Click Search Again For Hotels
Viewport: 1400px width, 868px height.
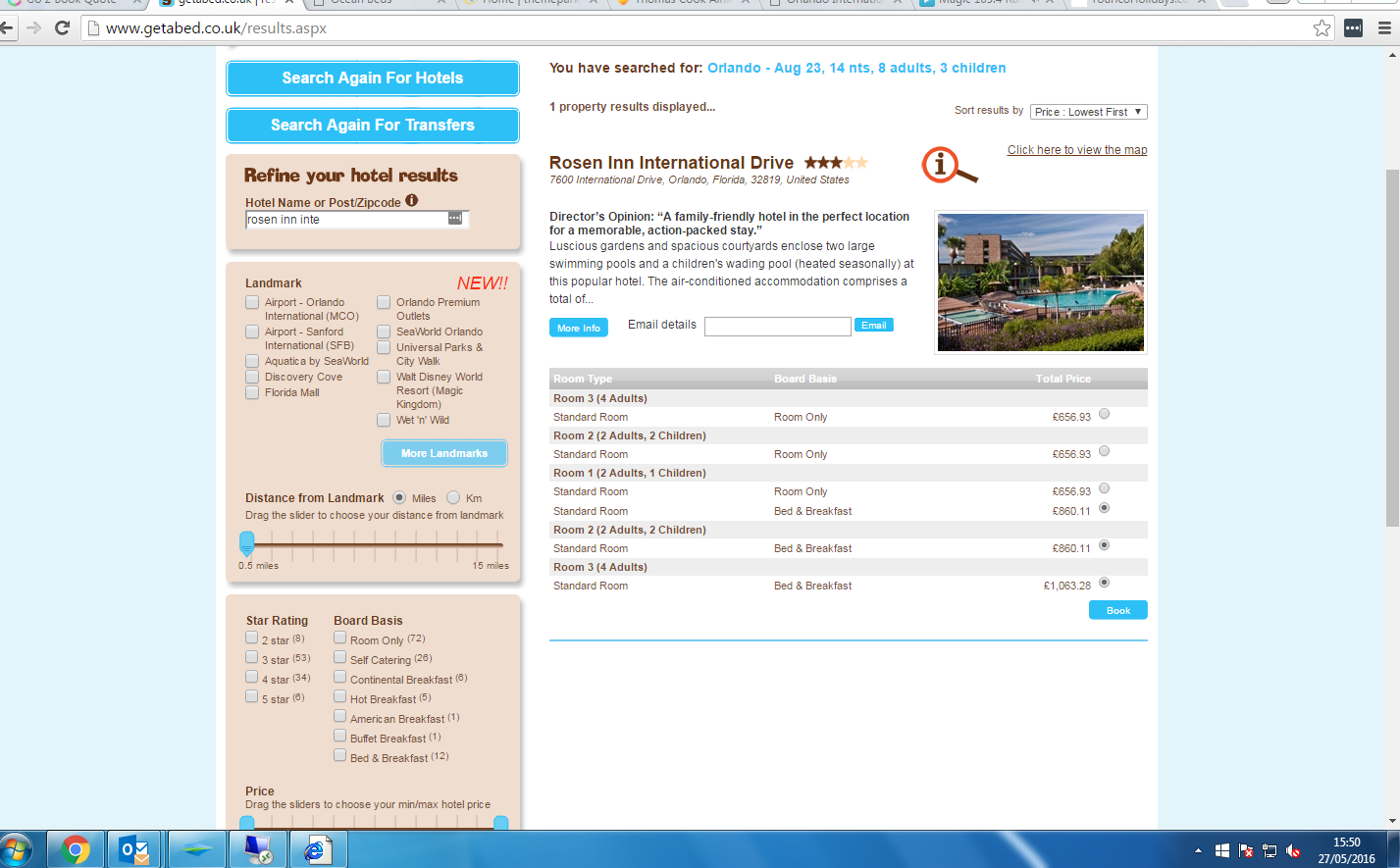[373, 78]
